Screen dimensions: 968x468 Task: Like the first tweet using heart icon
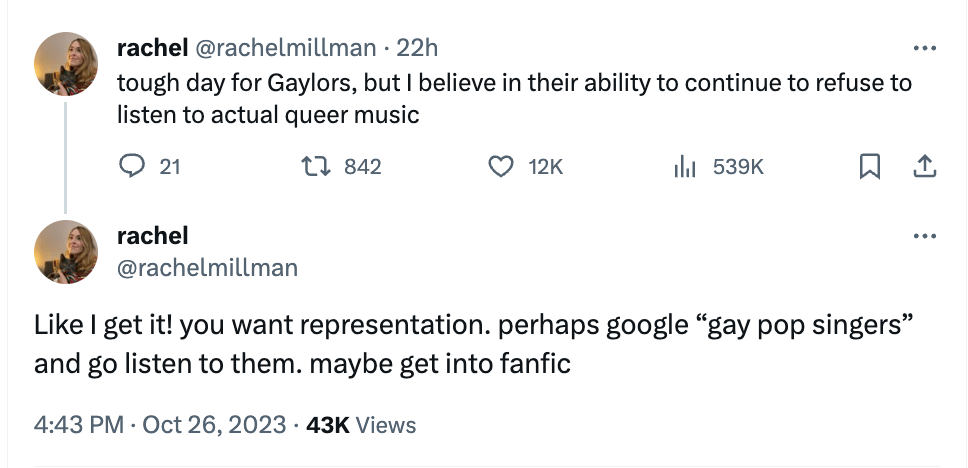[499, 167]
